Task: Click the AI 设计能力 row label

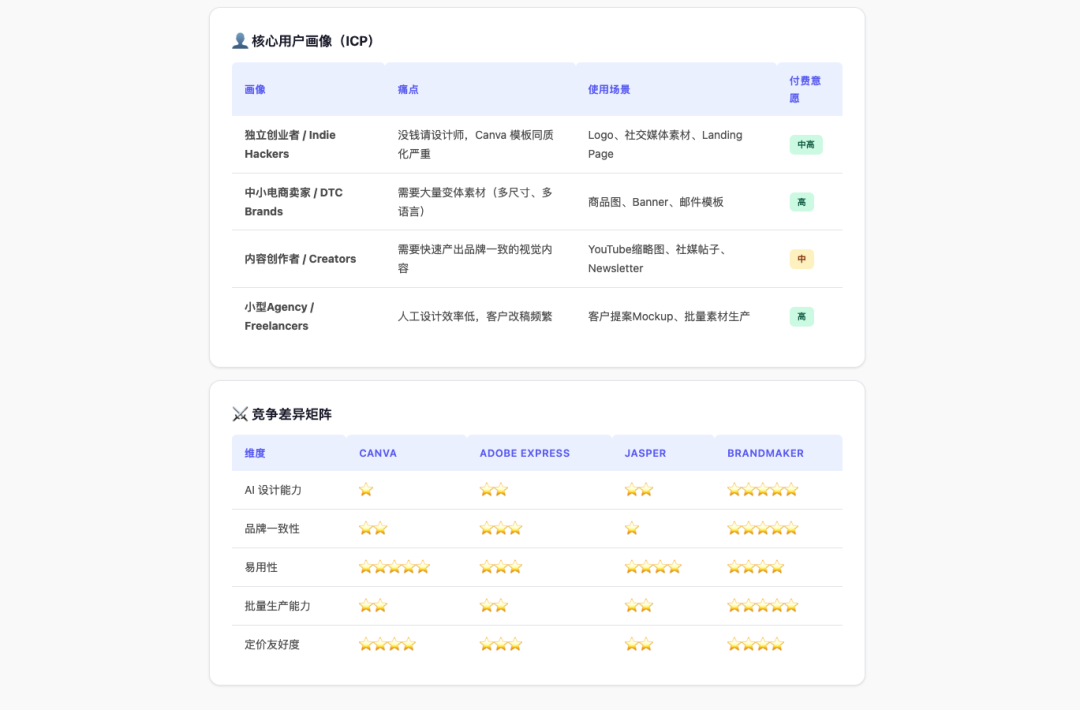Action: [273, 490]
